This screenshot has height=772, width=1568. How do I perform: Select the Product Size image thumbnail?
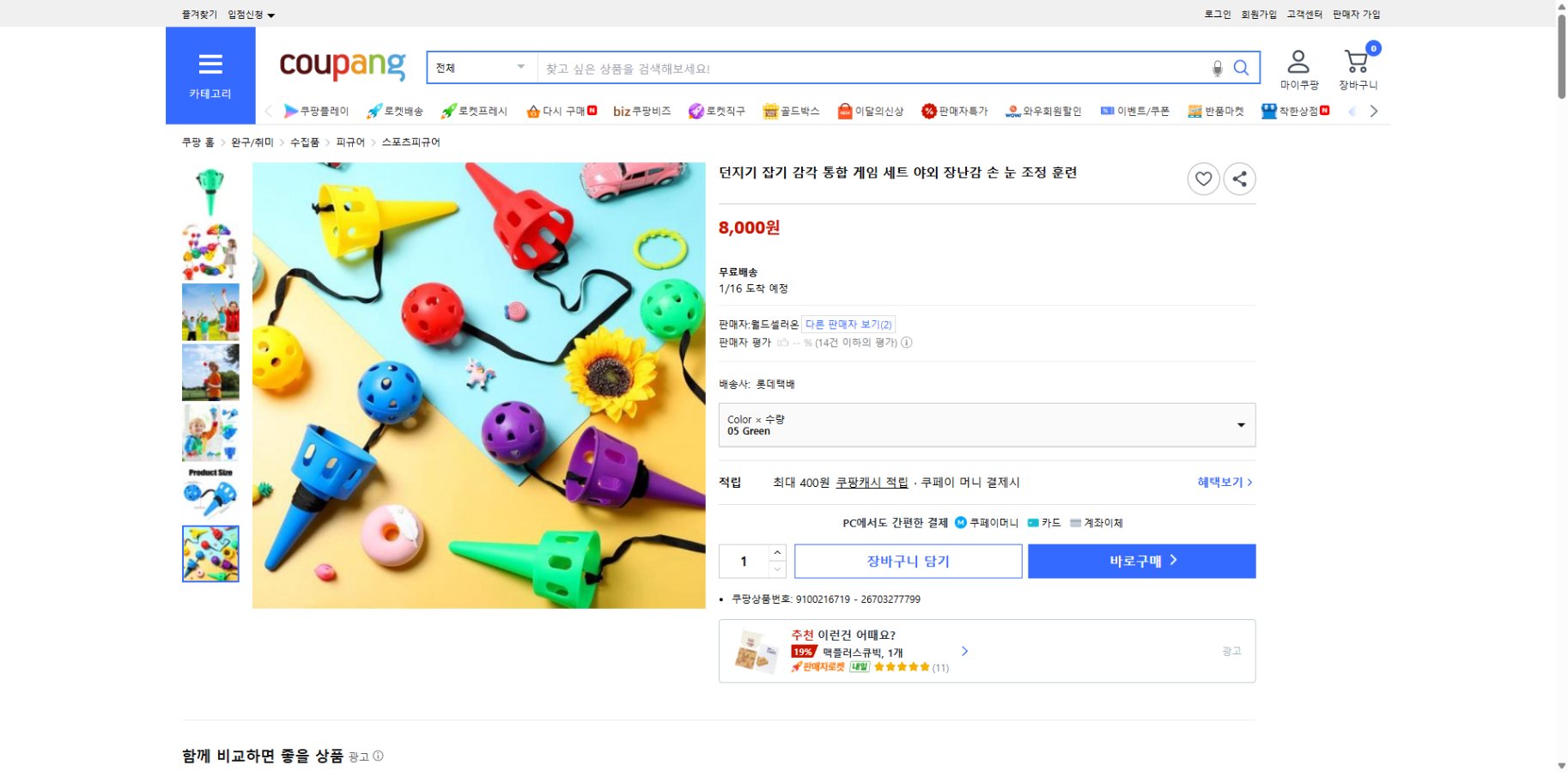(x=210, y=494)
